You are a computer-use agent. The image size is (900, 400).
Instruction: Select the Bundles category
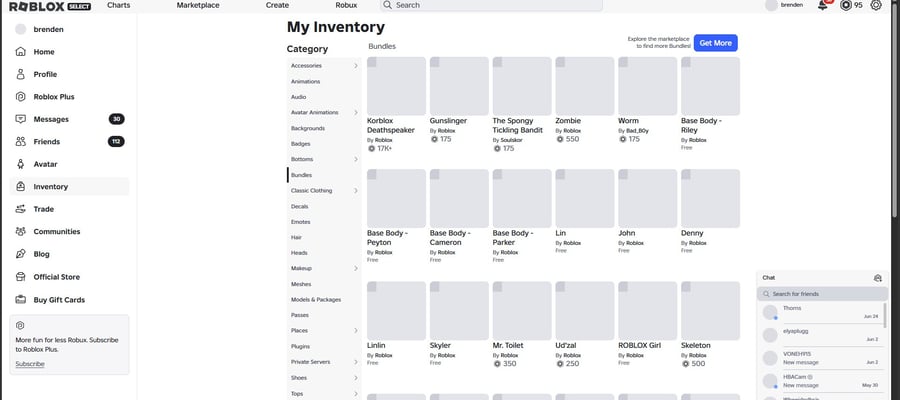pos(301,175)
